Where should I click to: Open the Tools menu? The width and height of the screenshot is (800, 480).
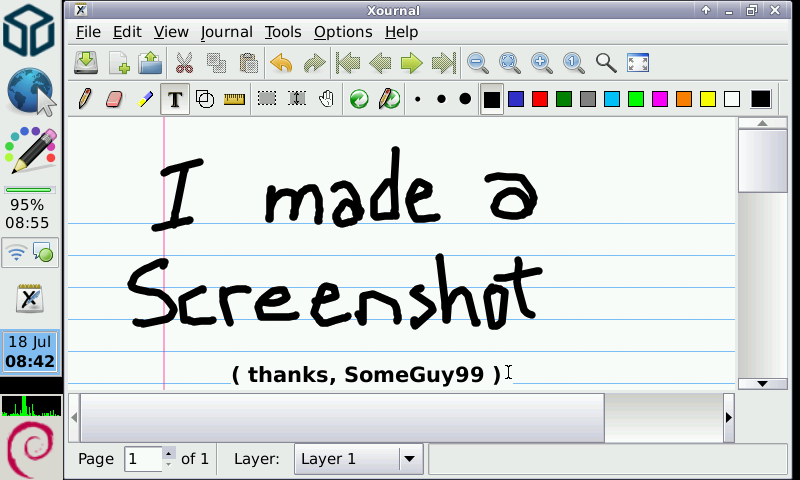283,32
